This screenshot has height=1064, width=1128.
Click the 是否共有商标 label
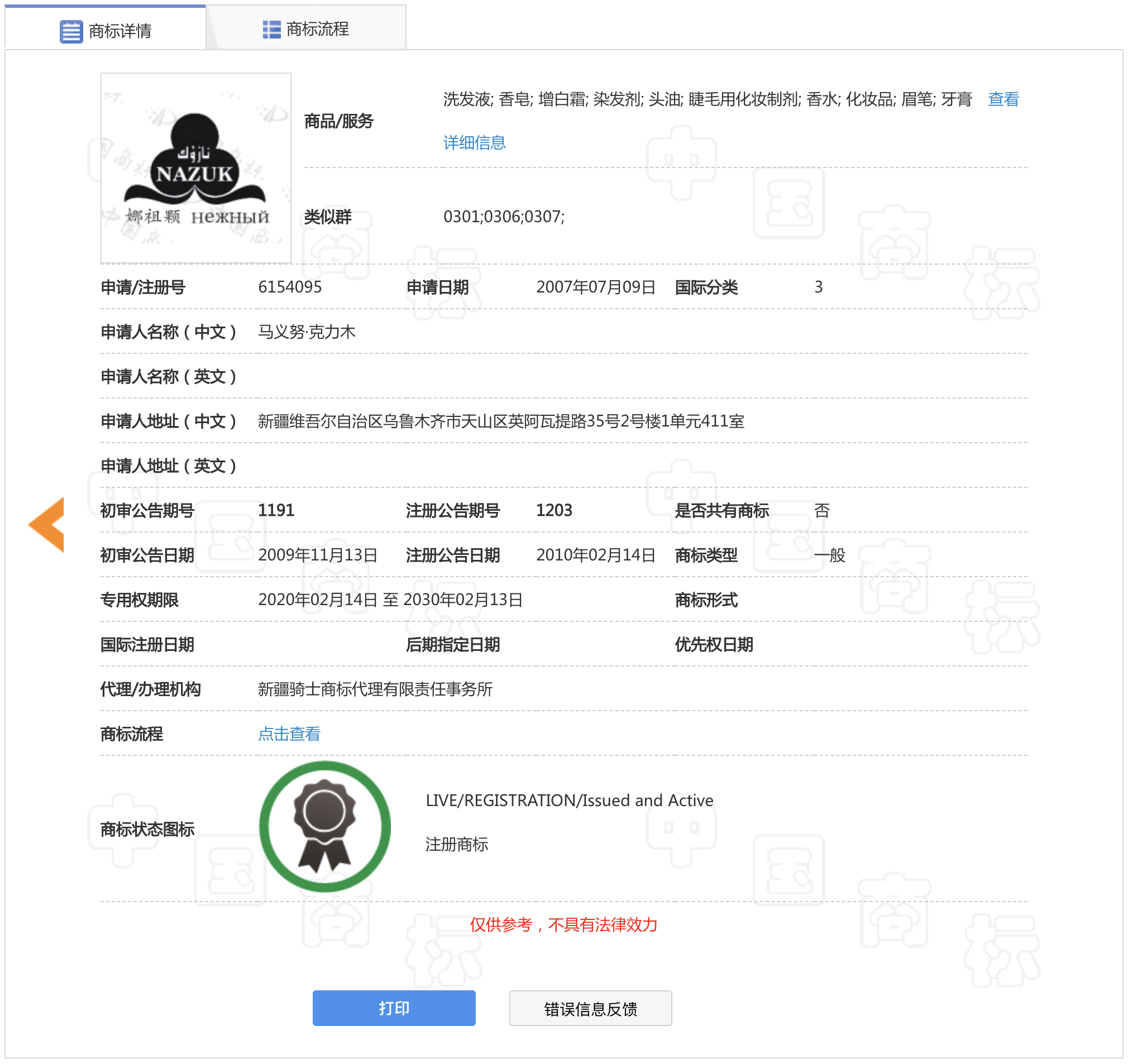(x=721, y=510)
